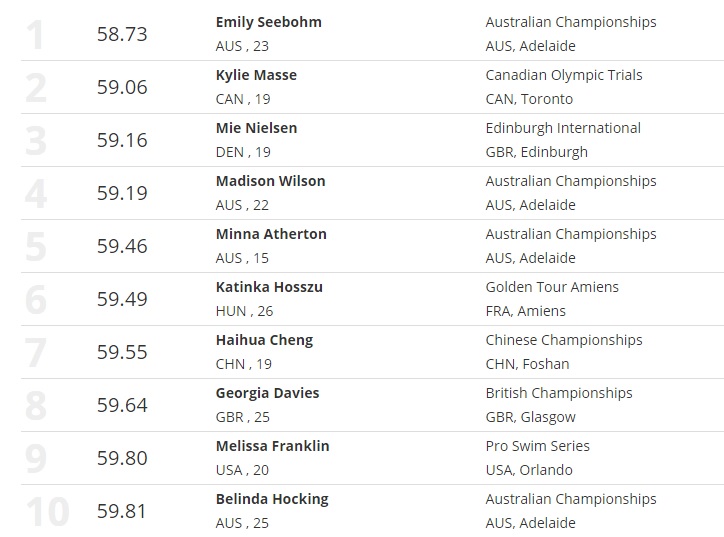Click swimmer name Emily Seebohm
Viewport: 724px width, 537px height.
(x=268, y=22)
